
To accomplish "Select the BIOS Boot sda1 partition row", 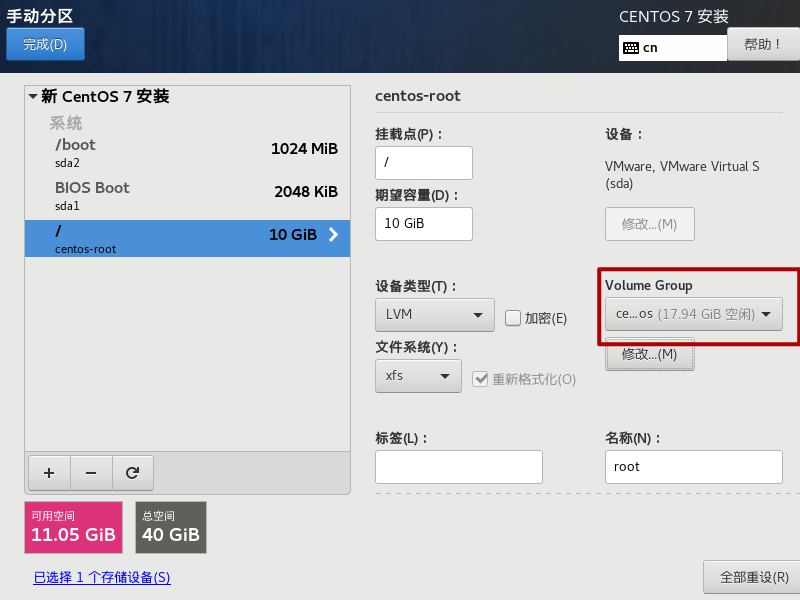I will click(x=187, y=196).
